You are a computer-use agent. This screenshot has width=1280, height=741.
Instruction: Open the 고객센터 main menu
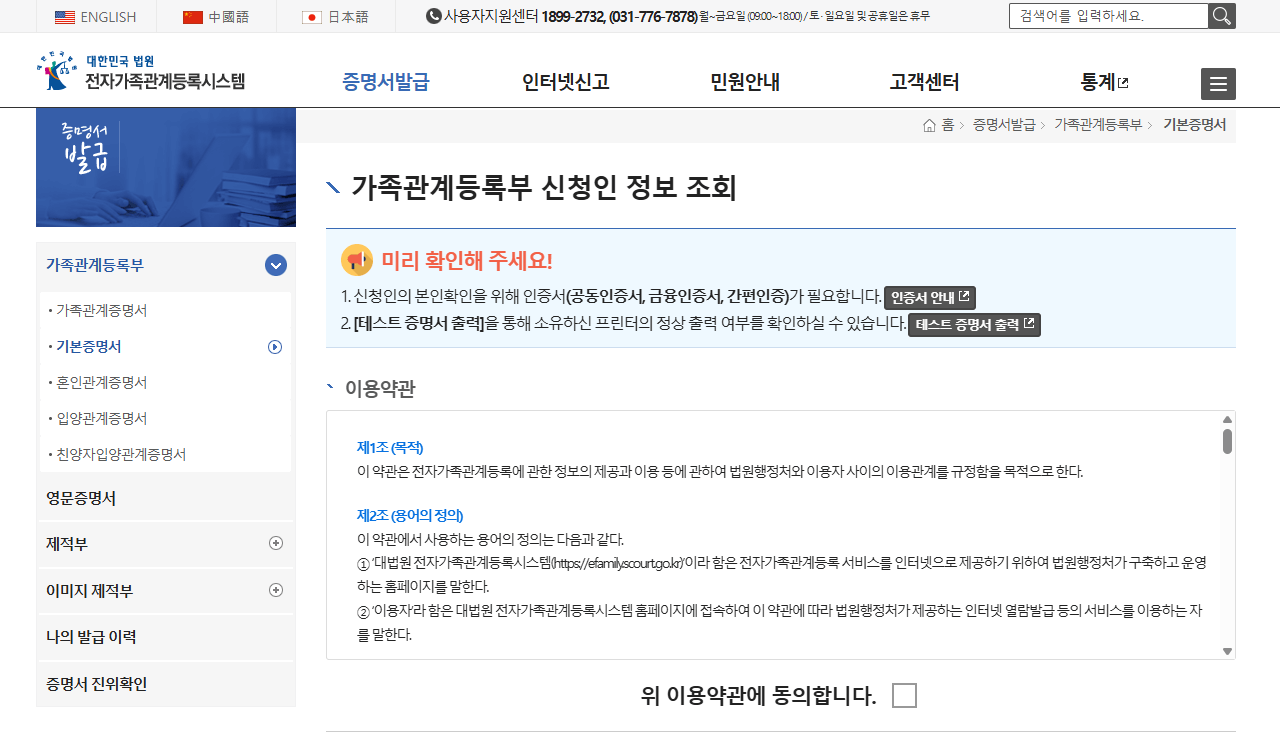coord(924,82)
